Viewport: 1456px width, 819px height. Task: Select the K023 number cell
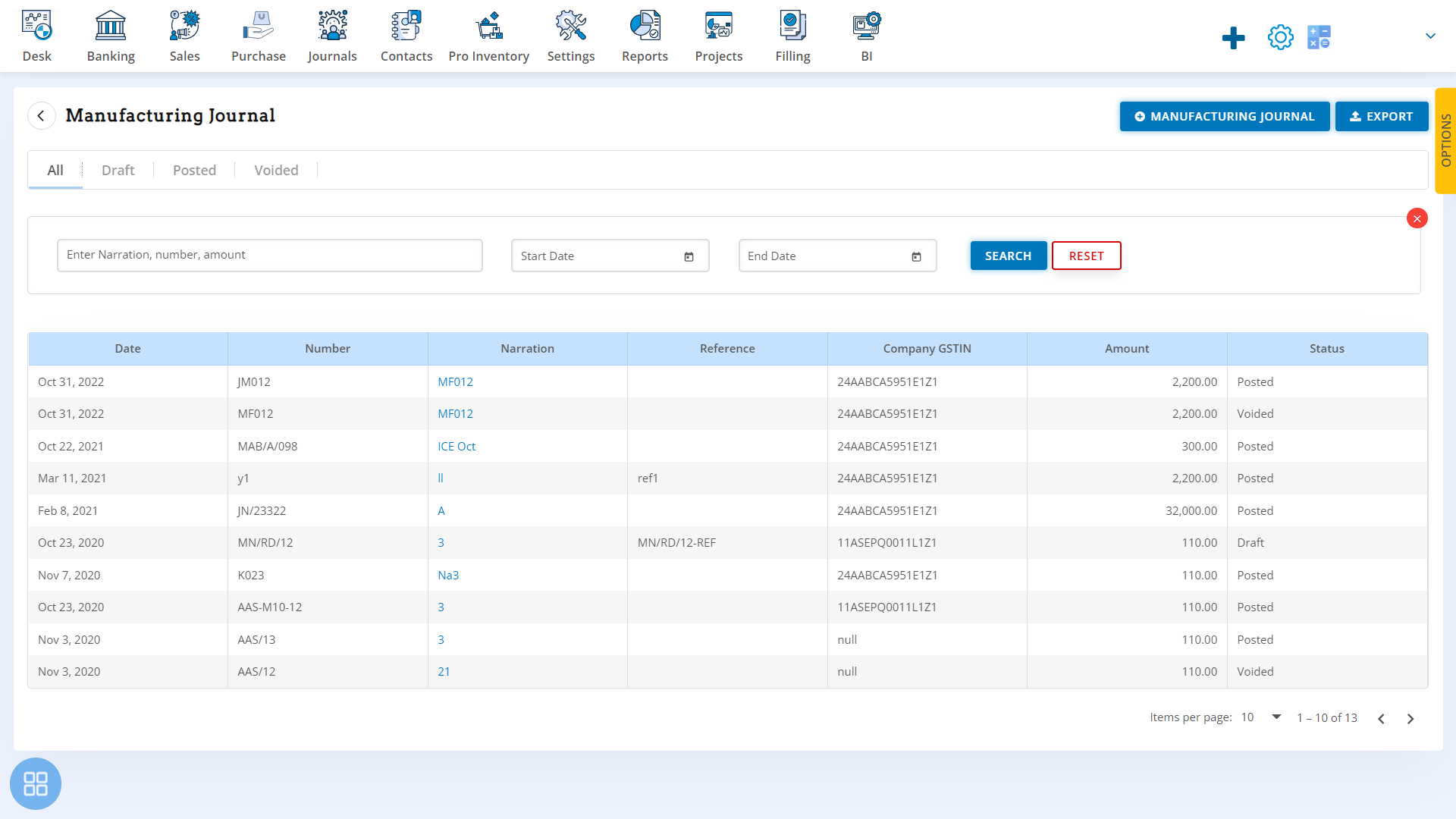(x=328, y=575)
